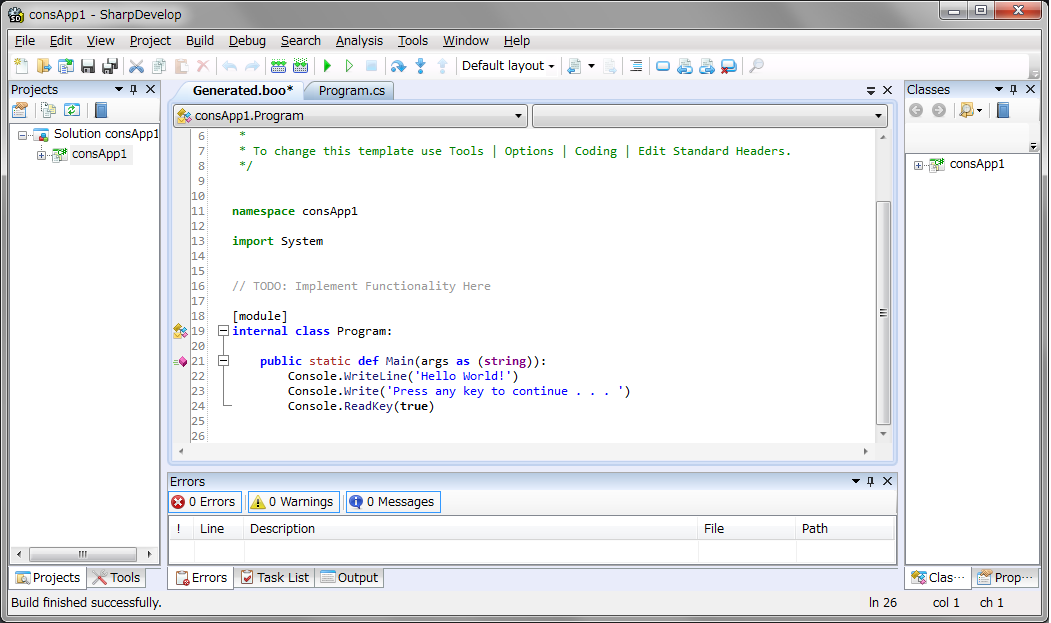Toggle the 0 Messages filter
The image size is (1051, 623).
392,501
